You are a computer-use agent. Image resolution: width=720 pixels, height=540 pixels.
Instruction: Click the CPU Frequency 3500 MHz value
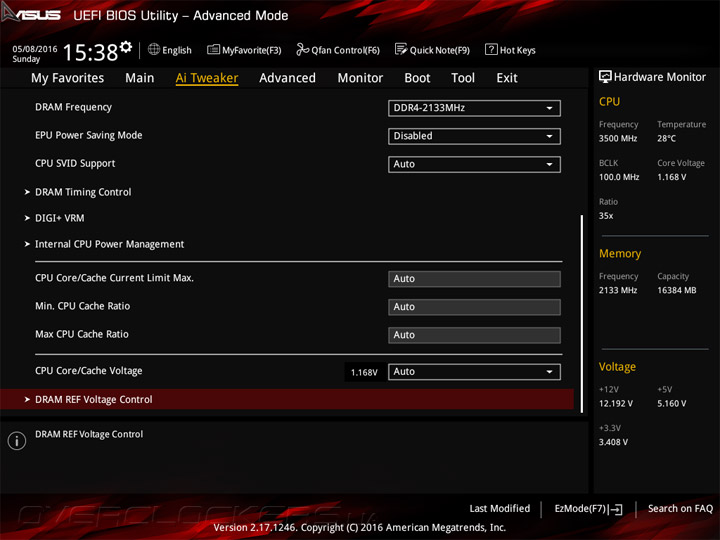click(618, 138)
